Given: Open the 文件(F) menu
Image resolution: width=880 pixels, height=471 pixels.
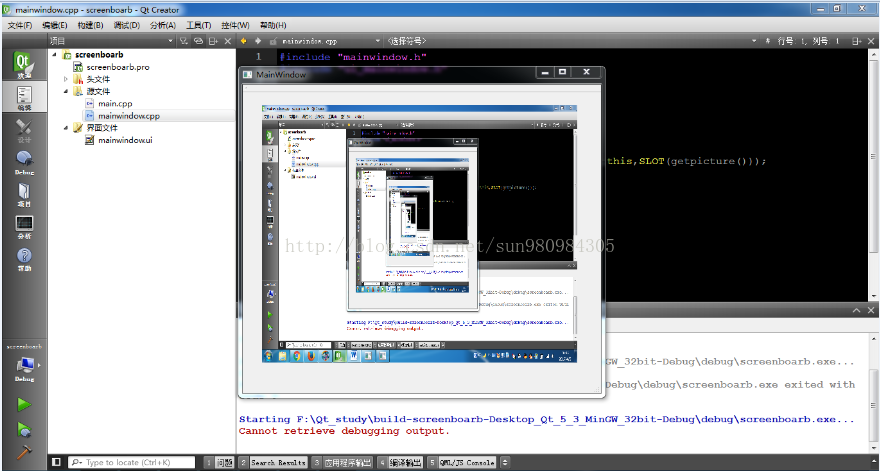Looking at the screenshot, I should [20, 25].
